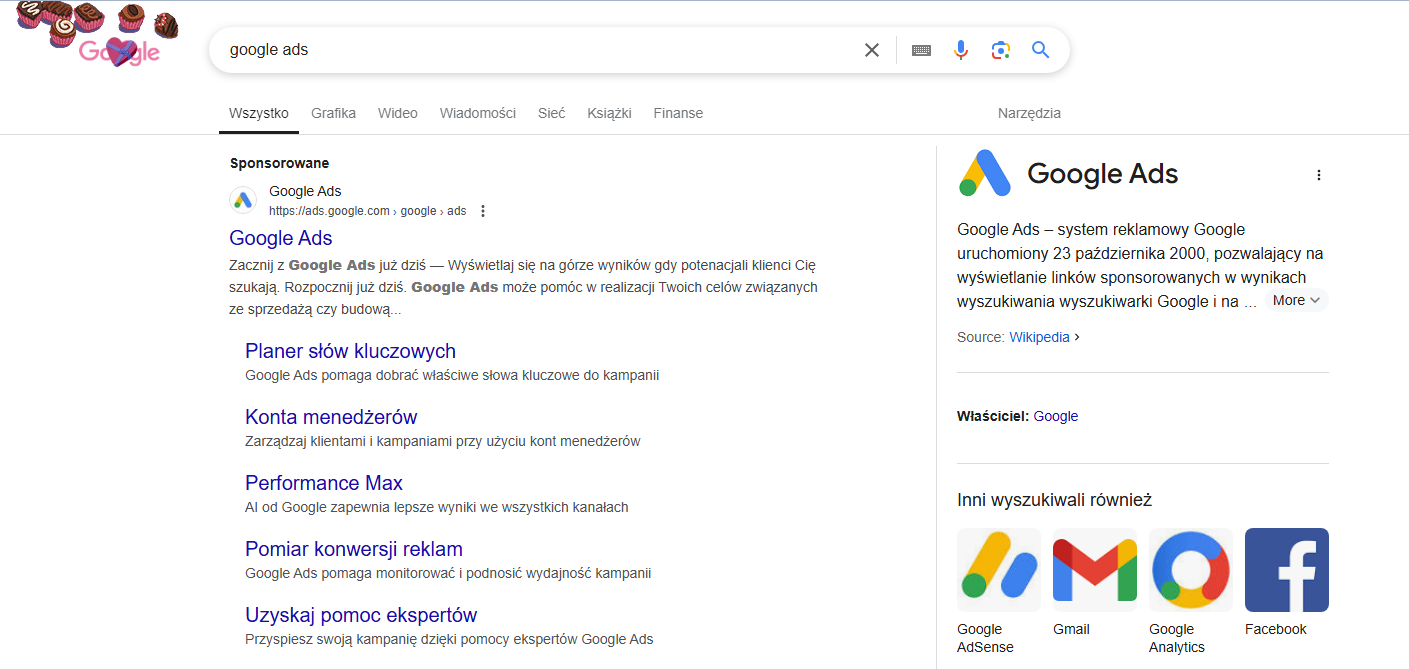Switch to the Grafika tab
1409x669 pixels.
(x=334, y=113)
